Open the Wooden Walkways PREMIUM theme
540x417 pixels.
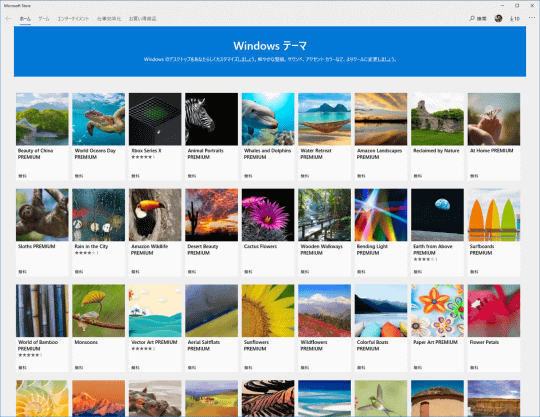pyautogui.click(x=324, y=232)
